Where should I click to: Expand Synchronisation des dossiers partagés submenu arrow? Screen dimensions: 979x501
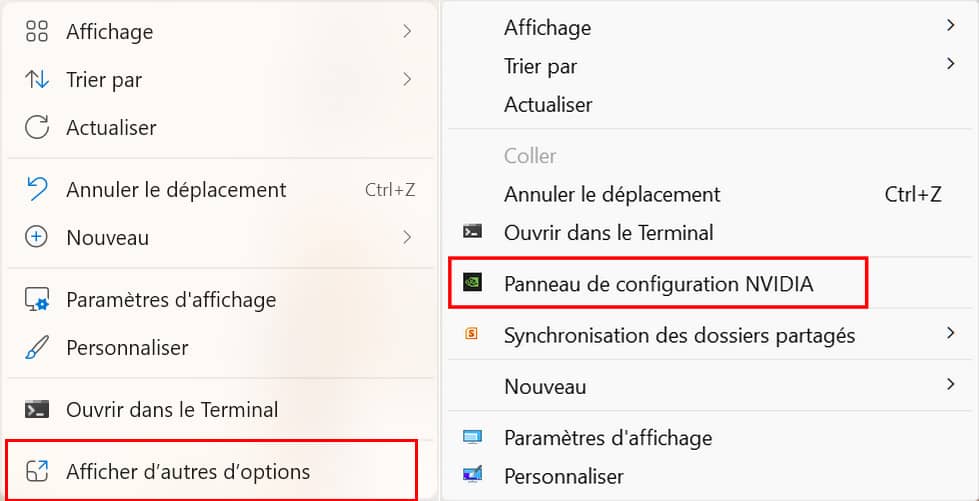click(x=951, y=334)
